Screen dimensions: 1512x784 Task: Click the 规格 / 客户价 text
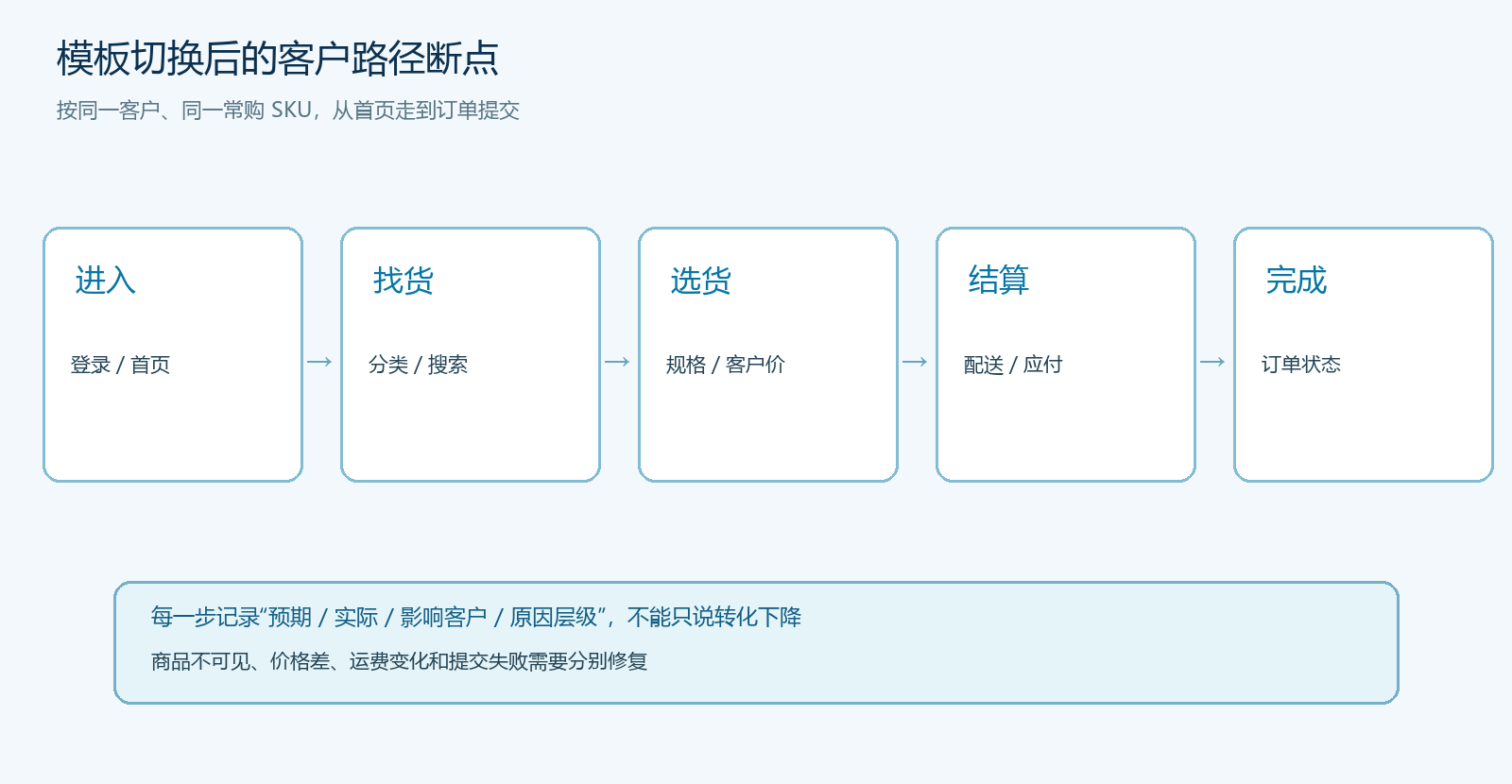pyautogui.click(x=725, y=365)
